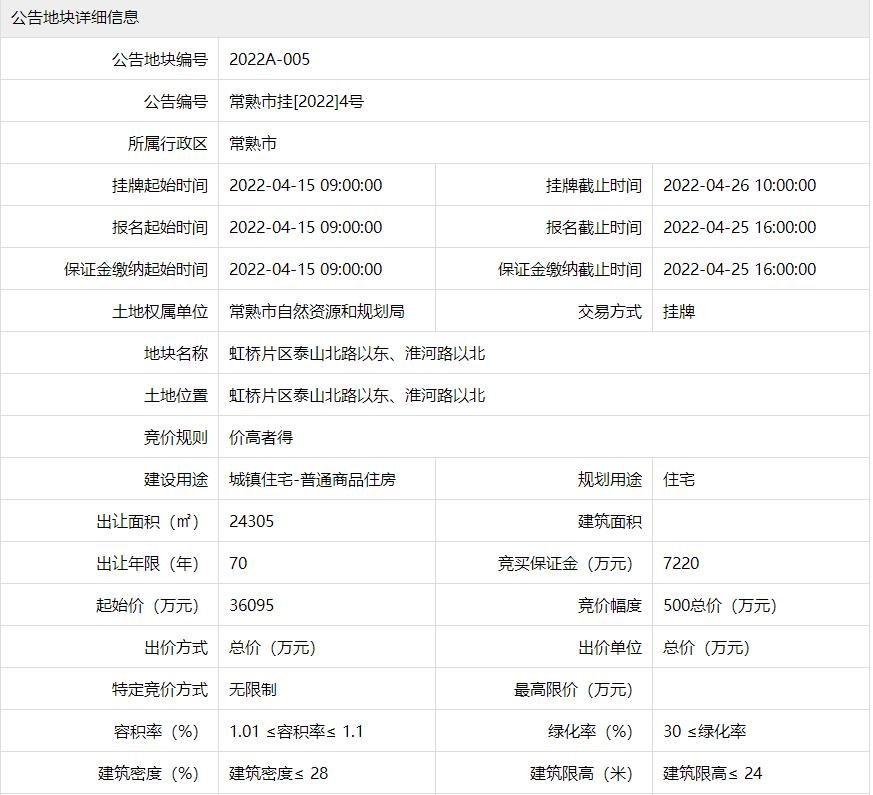The image size is (873, 795).
Task: Click the 最高限价（万元） label
Action: [x=573, y=690]
